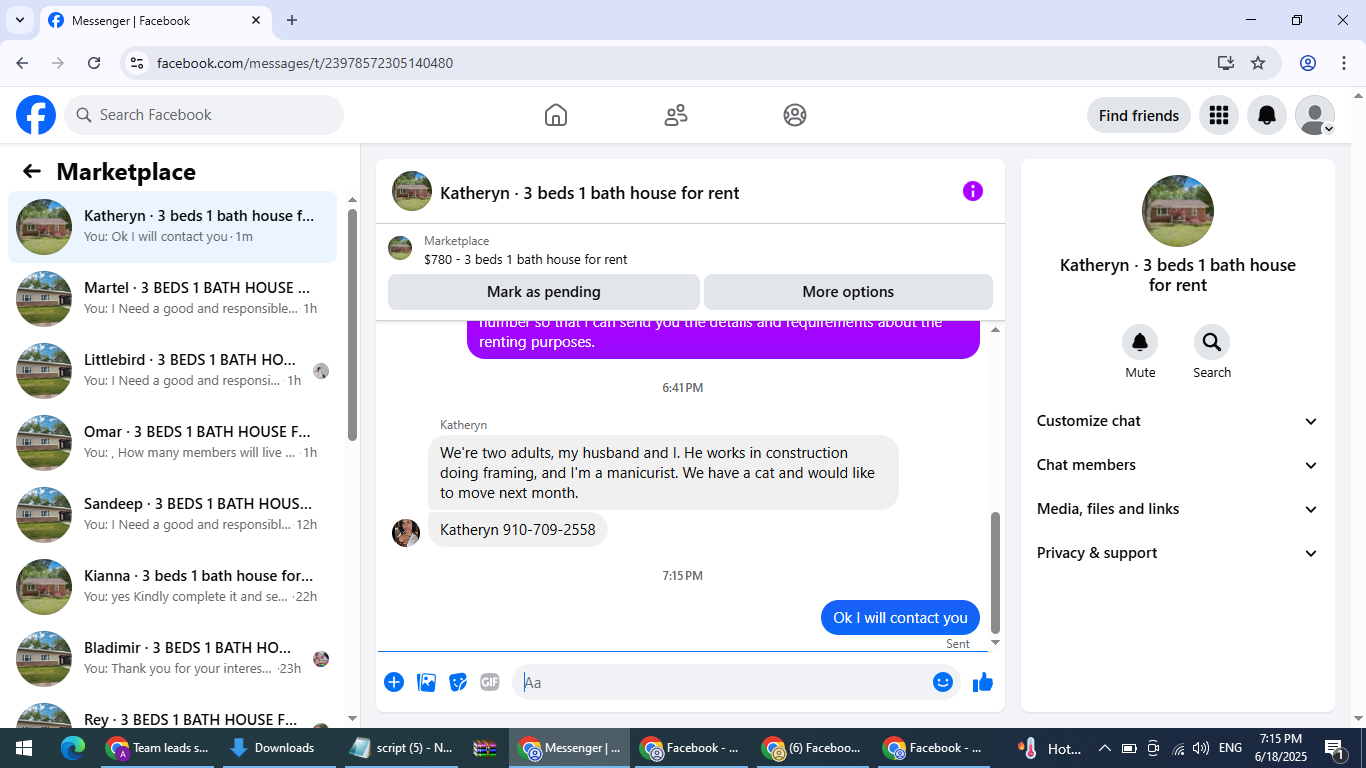This screenshot has width=1366, height=768.
Task: Mute this chat with the bell icon
Action: click(1140, 343)
